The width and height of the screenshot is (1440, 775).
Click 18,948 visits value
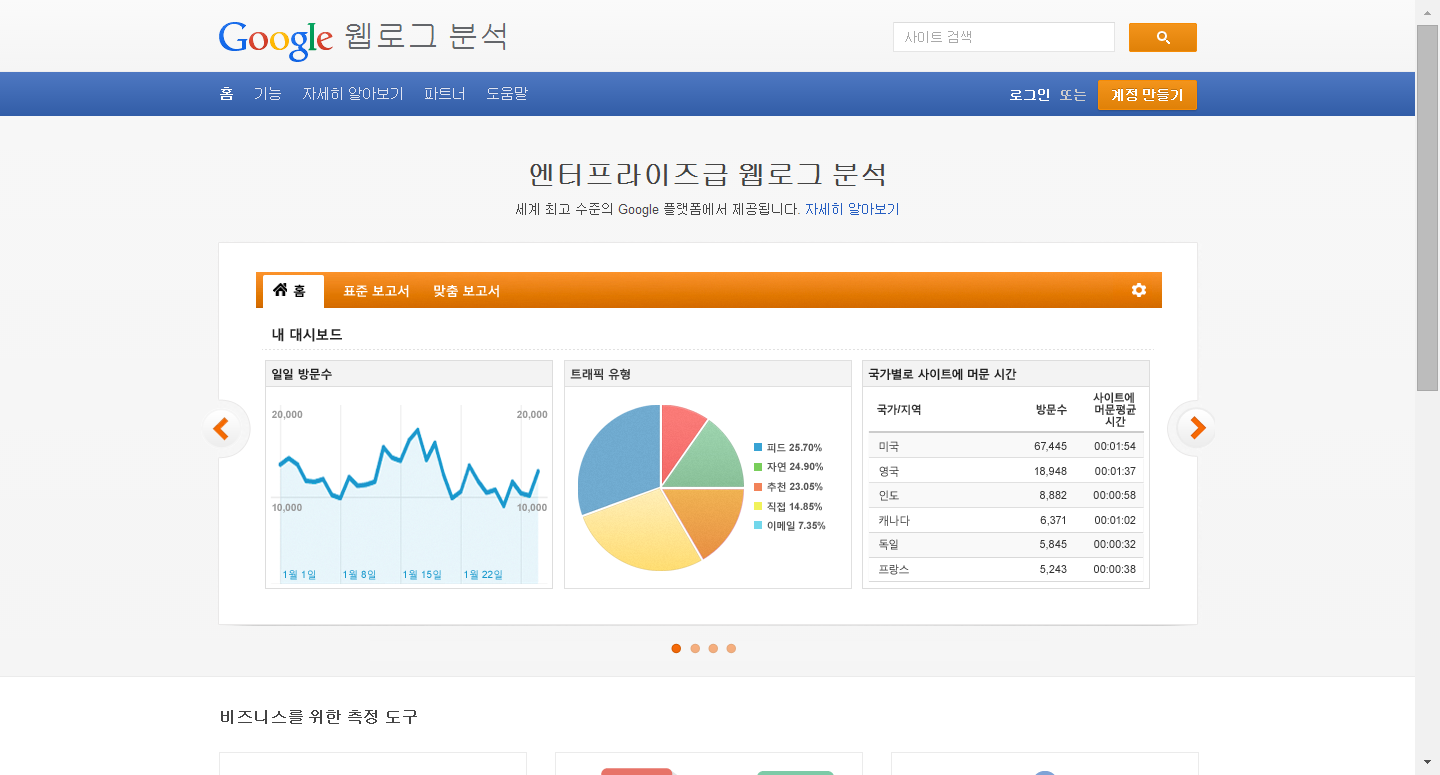pyautogui.click(x=1050, y=471)
